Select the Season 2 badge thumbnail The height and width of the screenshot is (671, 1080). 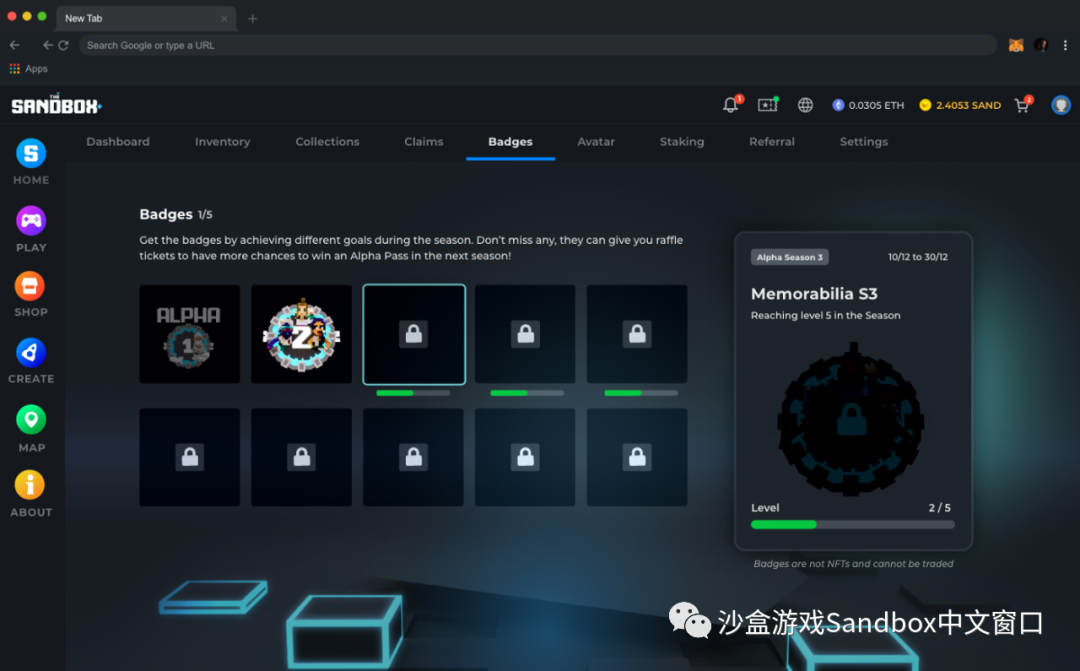(301, 334)
